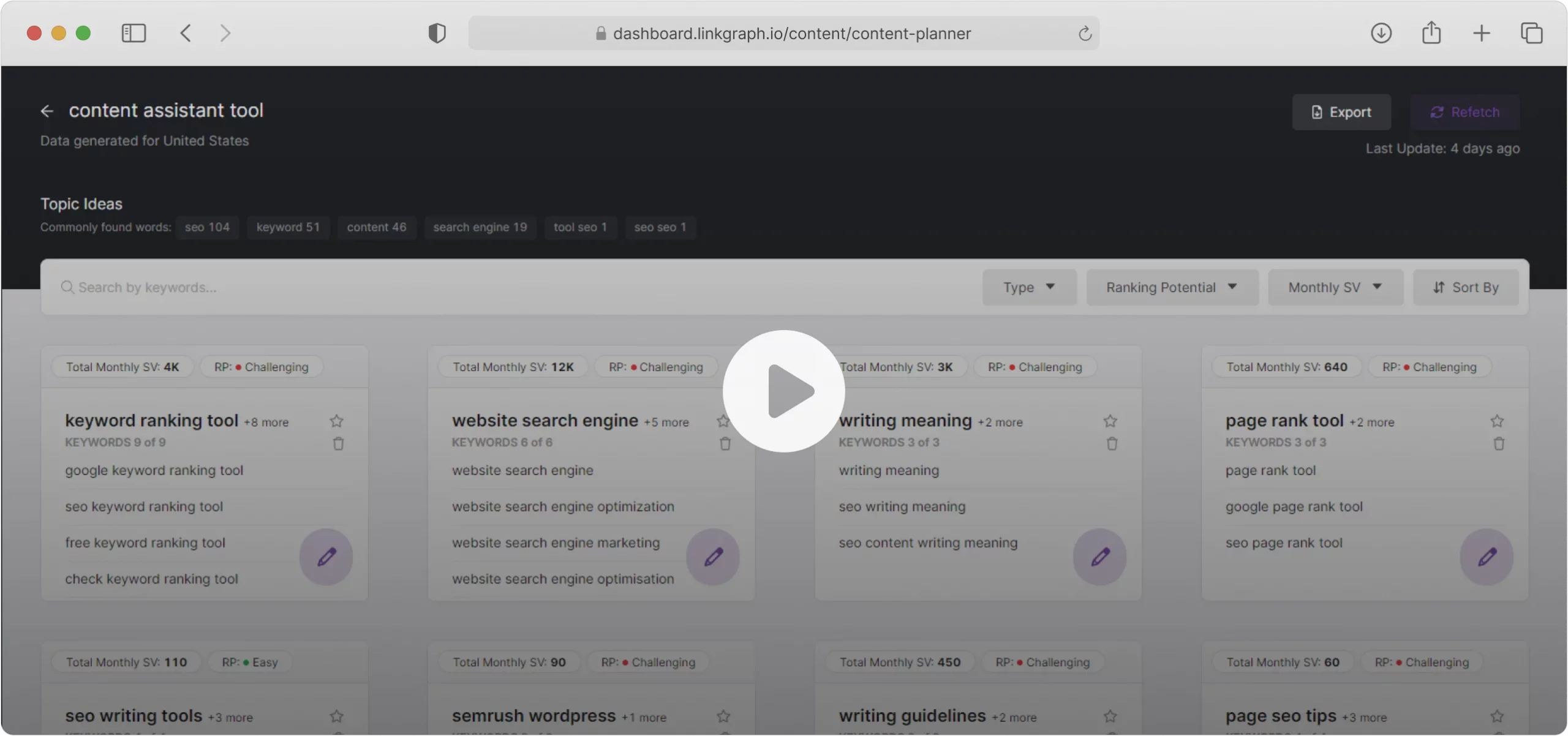Delete the keyword ranking tool card
Image resolution: width=1568 pixels, height=736 pixels.
click(x=338, y=443)
